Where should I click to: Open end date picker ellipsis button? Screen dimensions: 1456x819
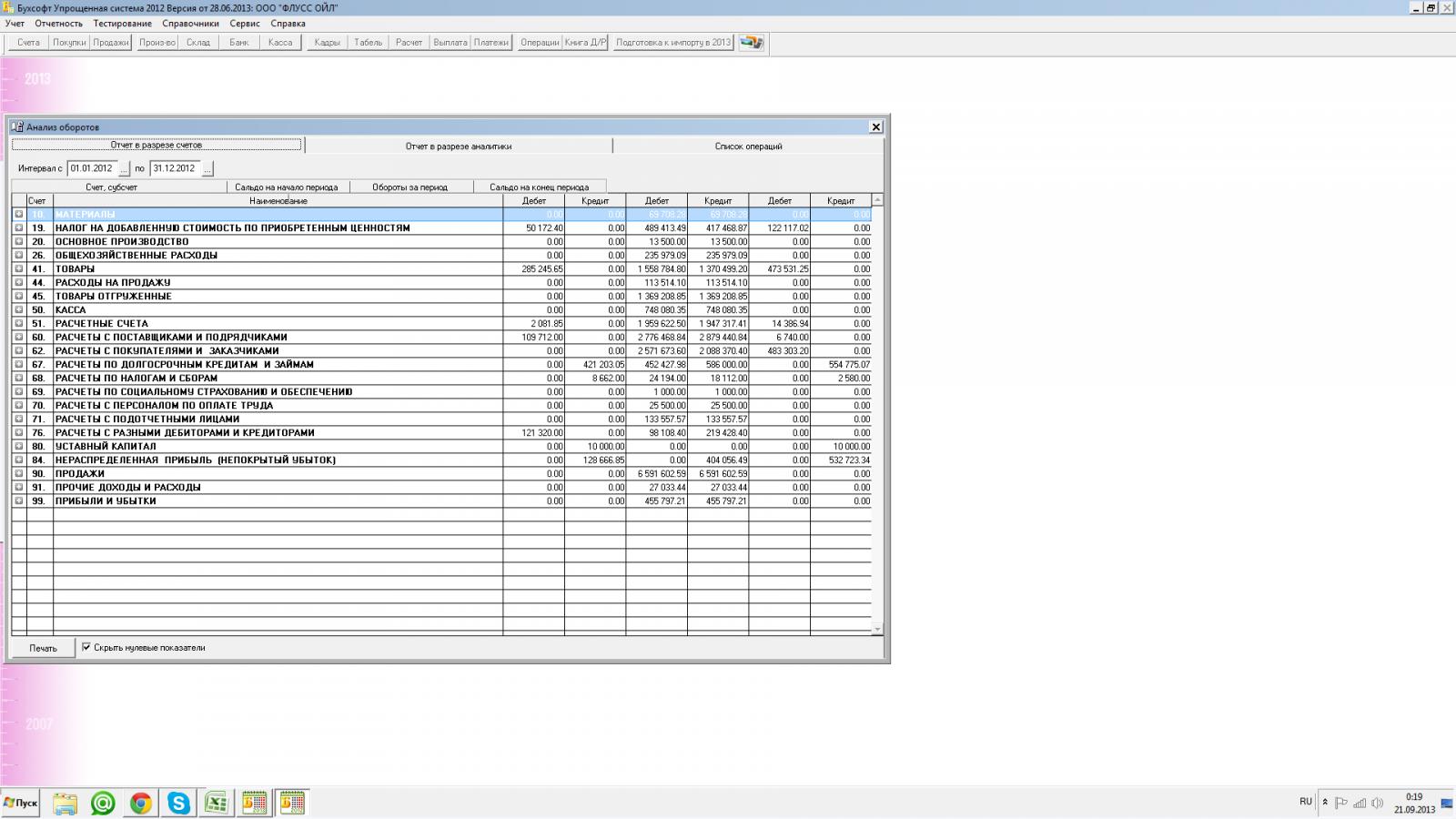click(x=207, y=169)
